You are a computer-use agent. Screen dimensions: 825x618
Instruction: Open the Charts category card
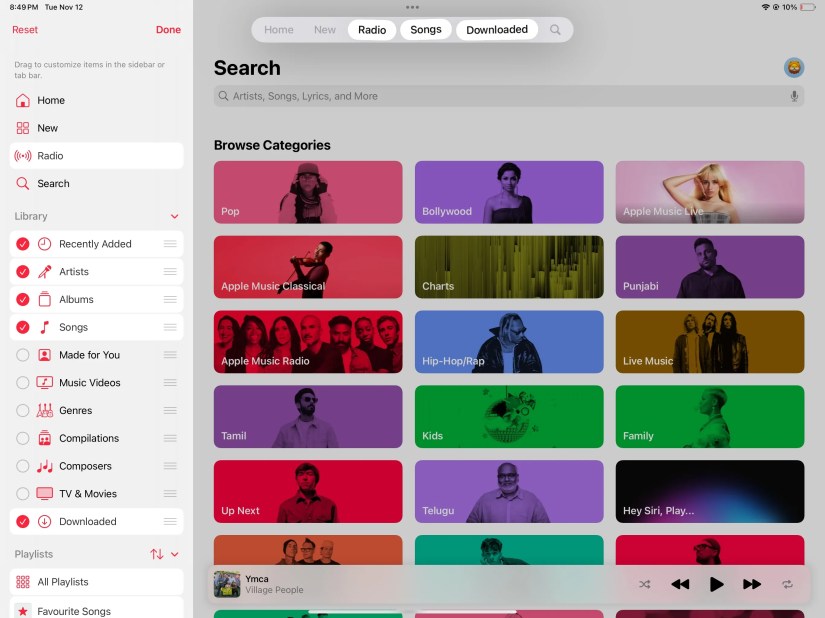pos(509,267)
